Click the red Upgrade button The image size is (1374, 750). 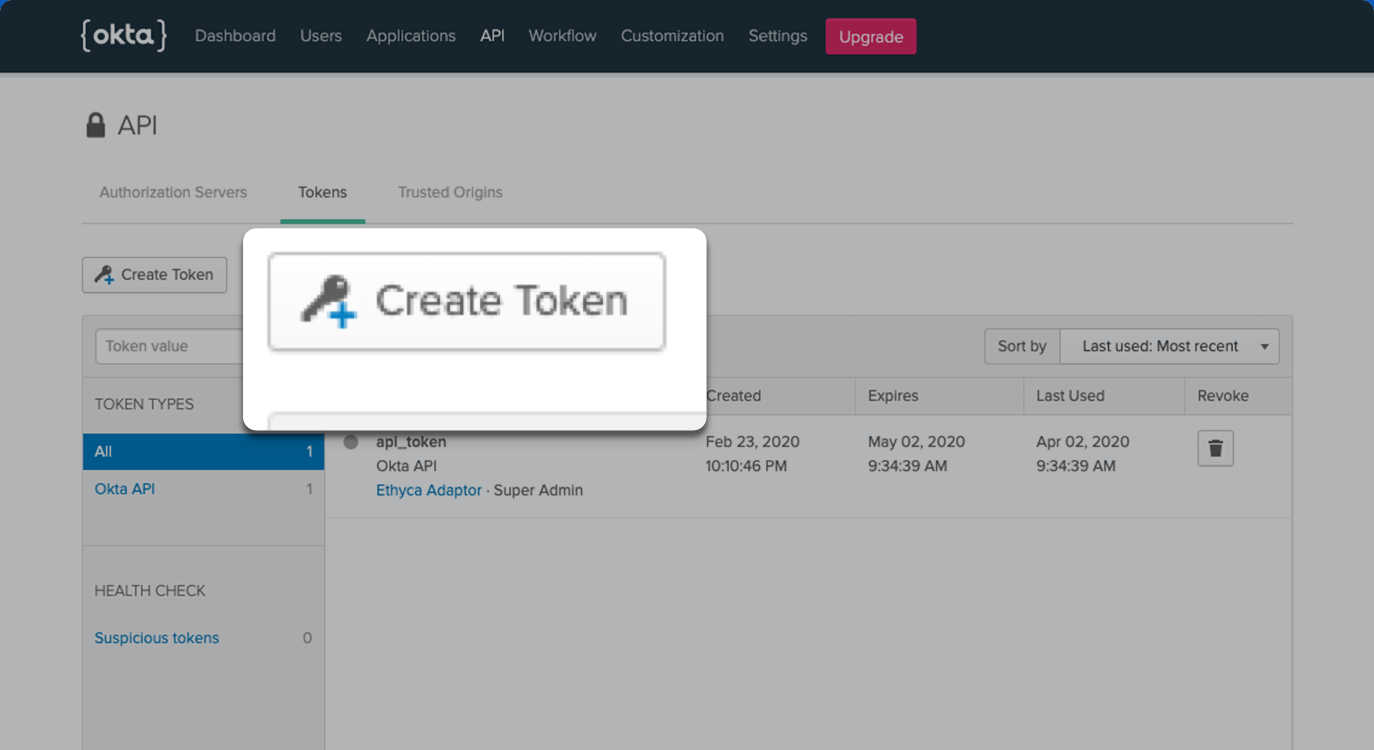pos(871,37)
